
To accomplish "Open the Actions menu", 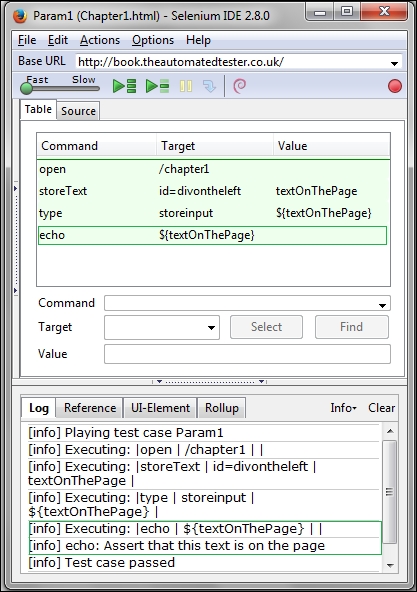I will click(100, 40).
